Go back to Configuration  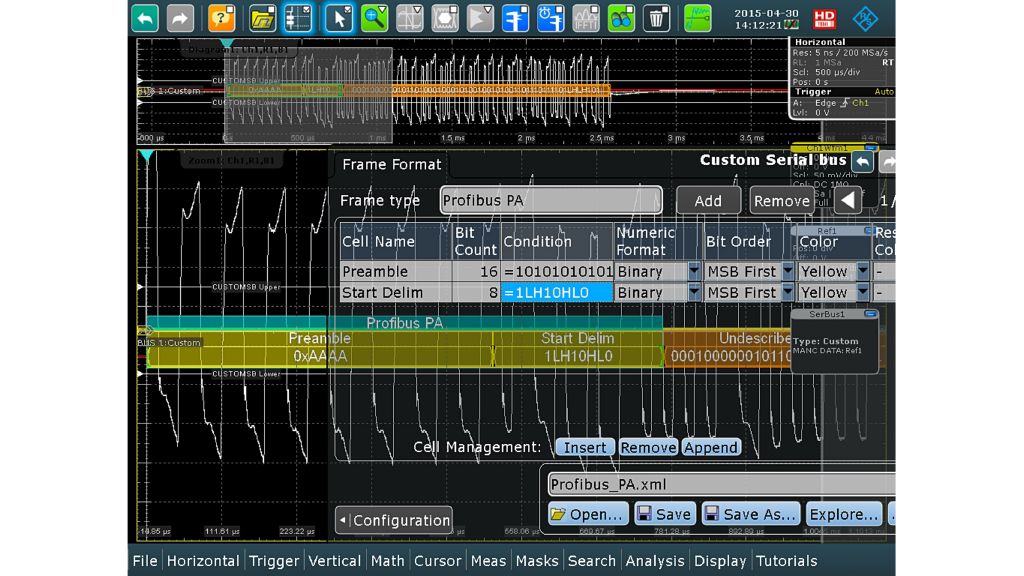(394, 520)
